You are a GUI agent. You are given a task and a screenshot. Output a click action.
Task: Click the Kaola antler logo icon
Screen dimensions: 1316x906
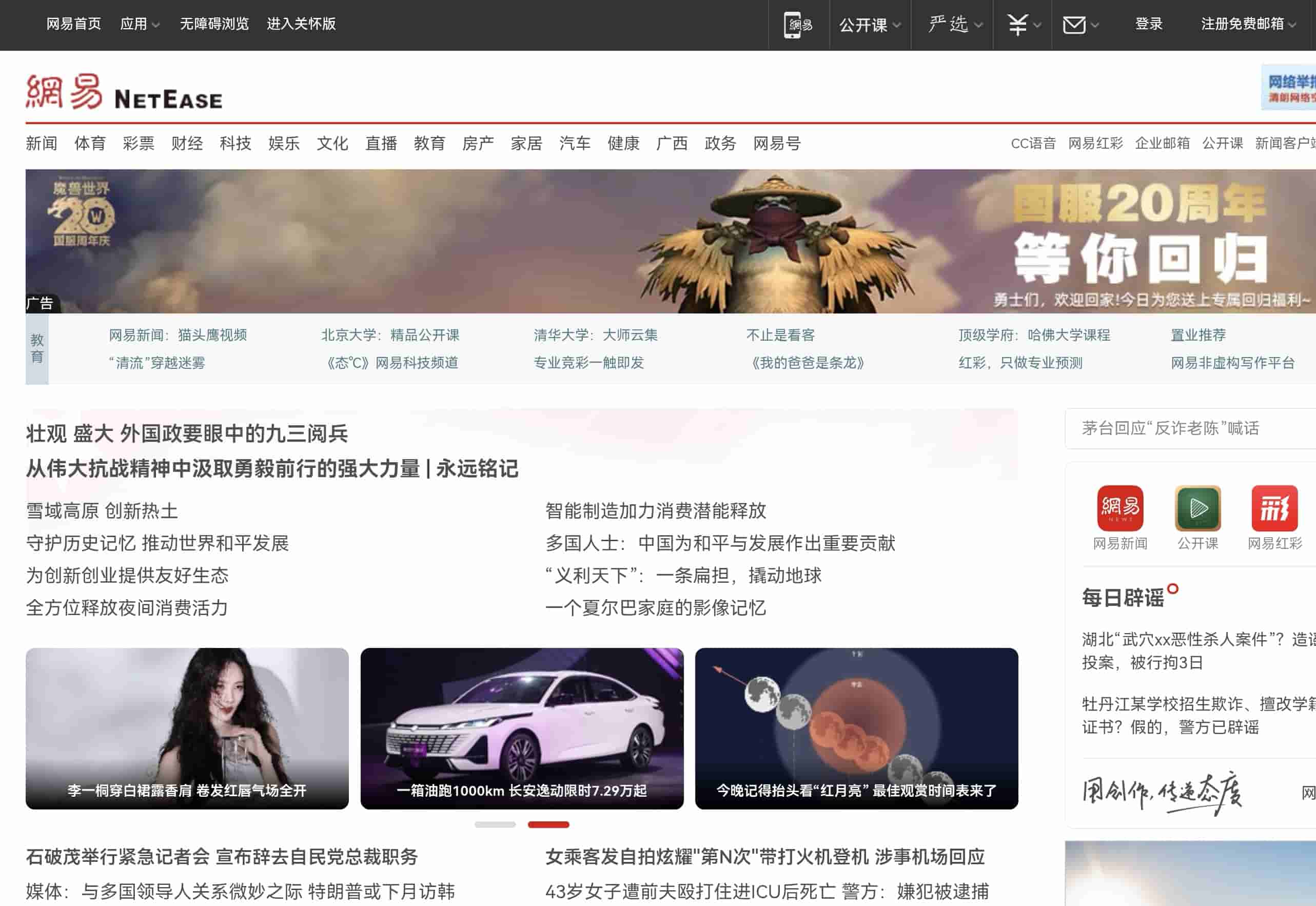tap(1017, 25)
